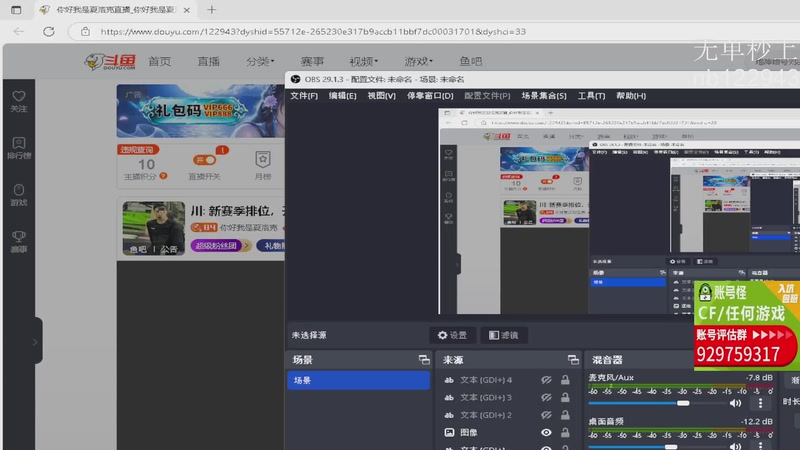Click the browser back arrow

click(x=19, y=32)
